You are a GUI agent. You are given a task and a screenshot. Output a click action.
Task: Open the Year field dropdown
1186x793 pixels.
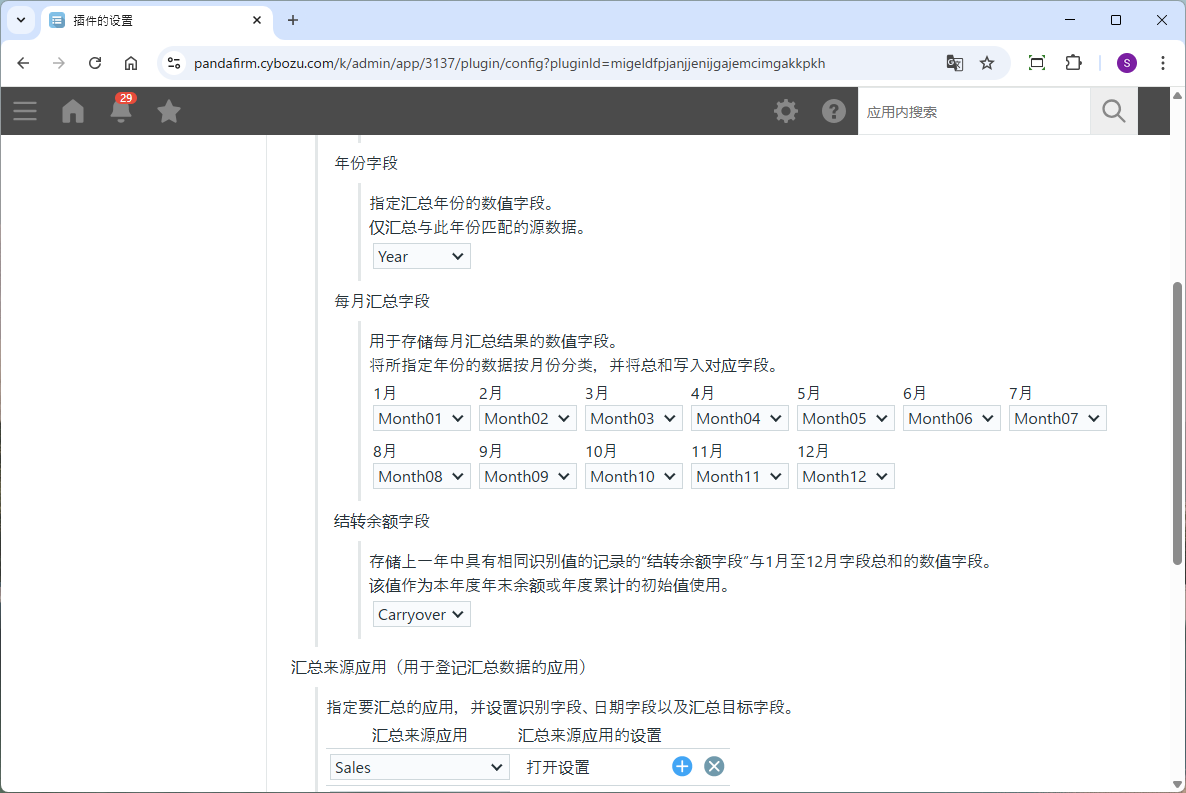[x=421, y=257]
